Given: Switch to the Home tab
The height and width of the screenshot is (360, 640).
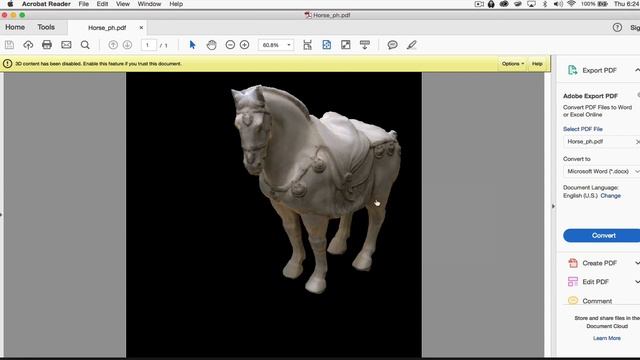Looking at the screenshot, I should 15,27.
